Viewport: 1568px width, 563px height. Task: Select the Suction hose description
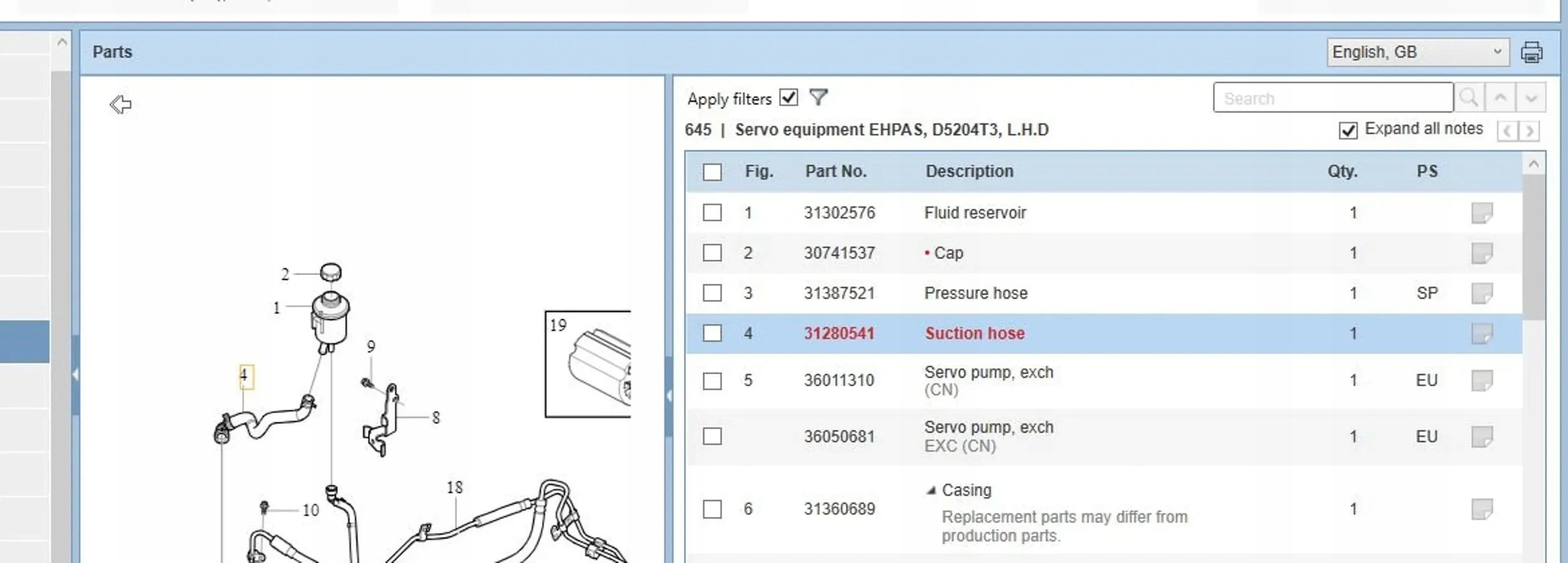975,333
